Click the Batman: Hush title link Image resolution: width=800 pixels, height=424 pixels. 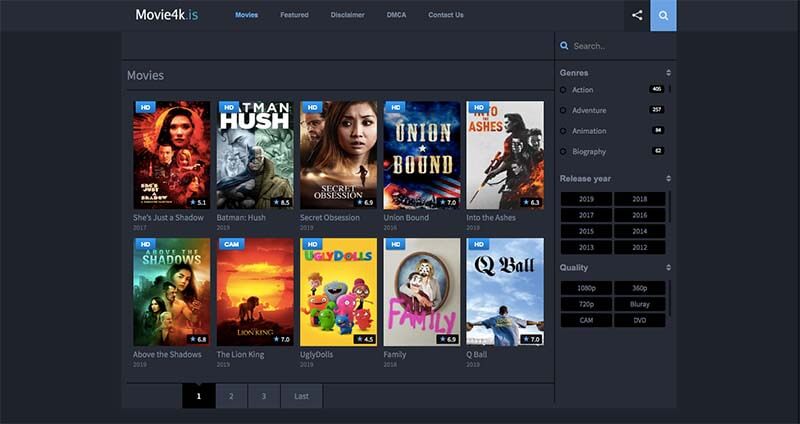click(x=241, y=217)
